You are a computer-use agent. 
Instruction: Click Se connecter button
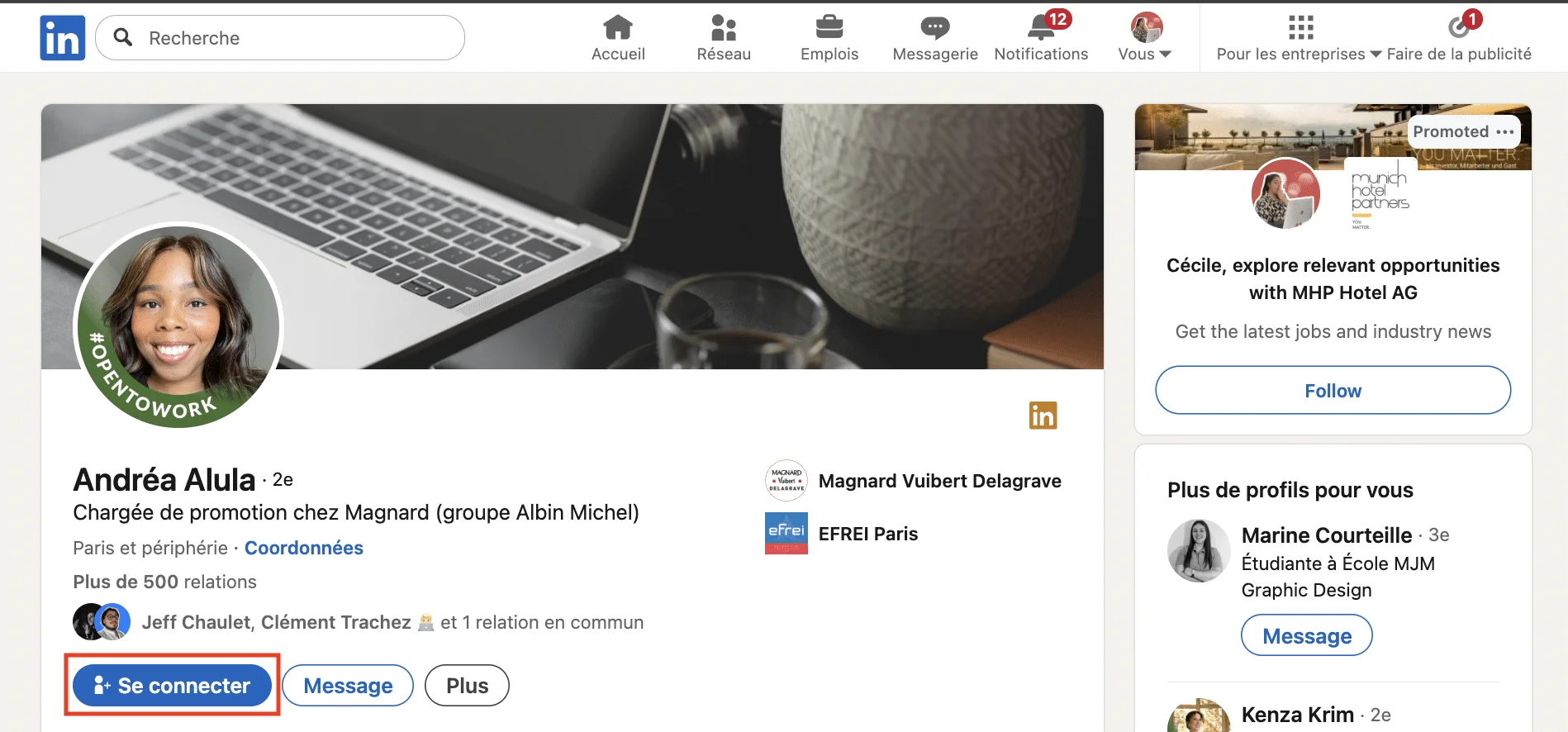point(172,685)
